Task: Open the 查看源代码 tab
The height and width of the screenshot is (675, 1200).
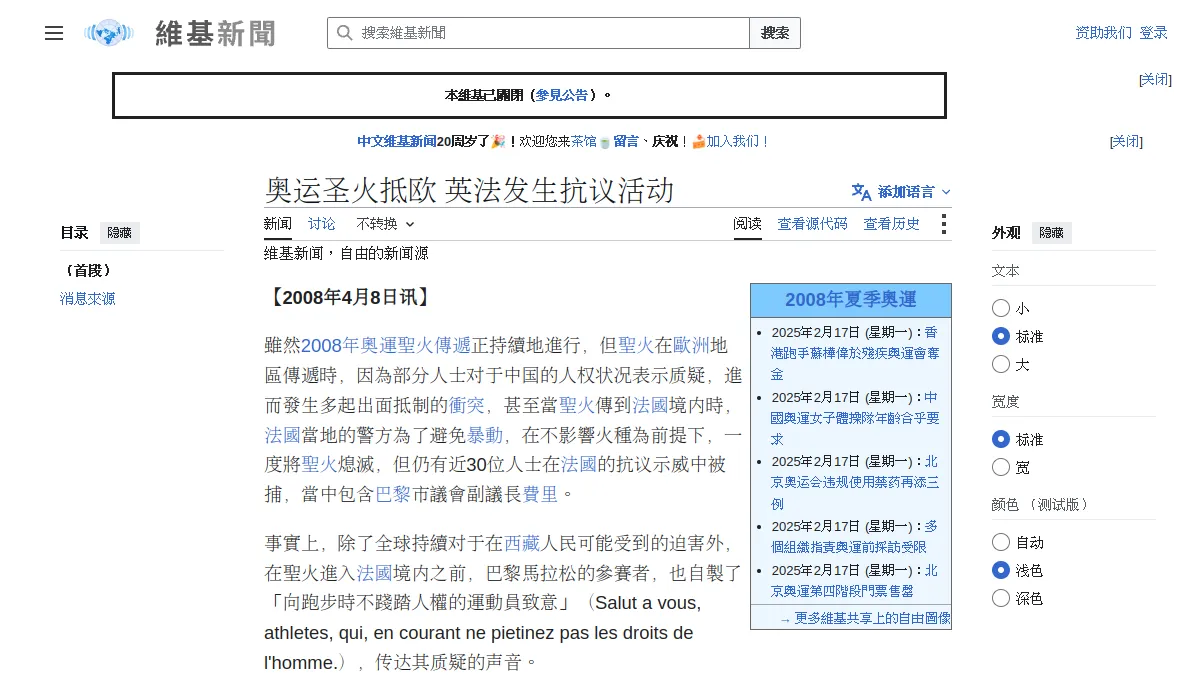Action: 813,224
